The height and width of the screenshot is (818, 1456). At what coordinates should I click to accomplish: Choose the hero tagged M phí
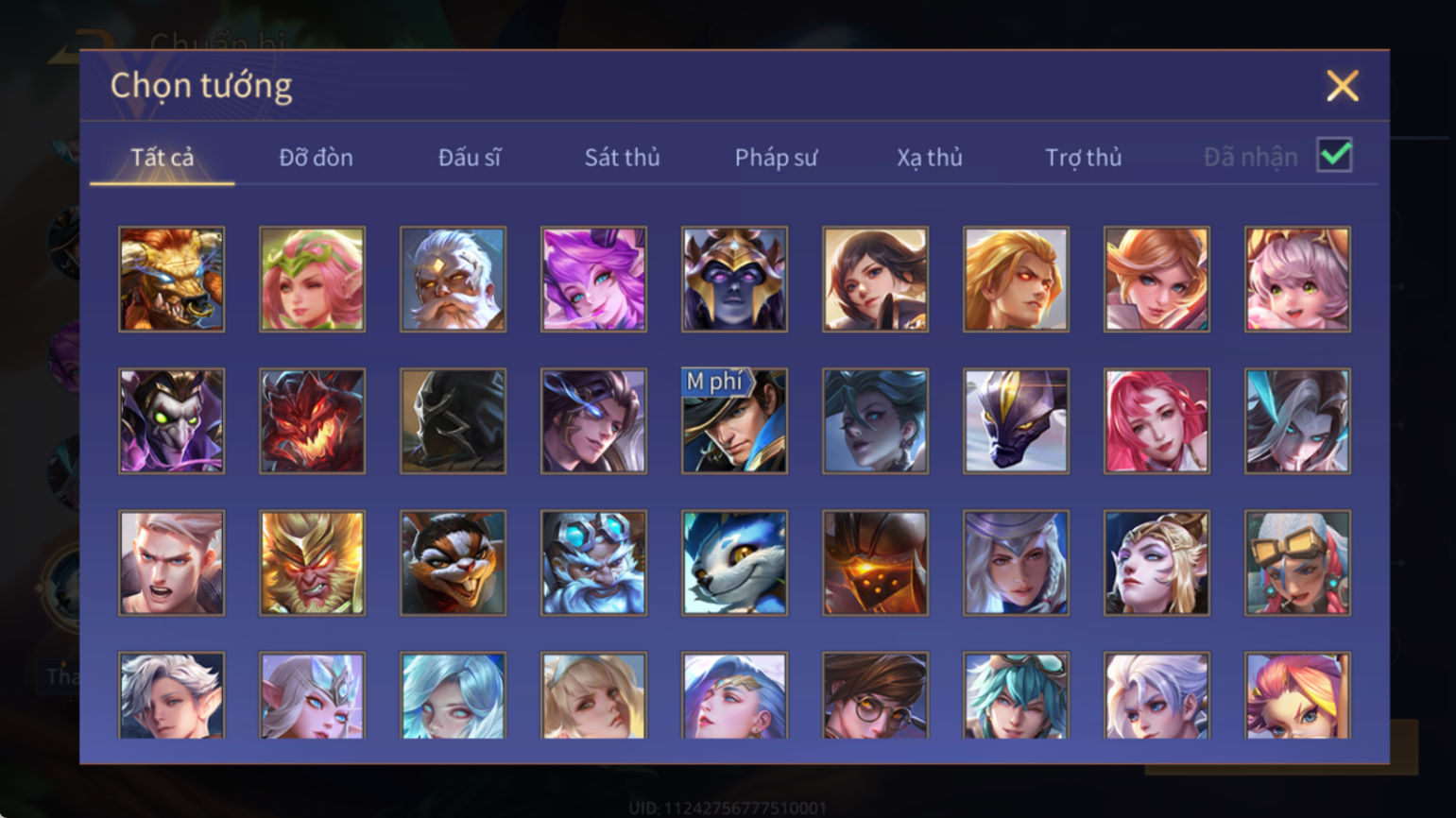point(734,420)
